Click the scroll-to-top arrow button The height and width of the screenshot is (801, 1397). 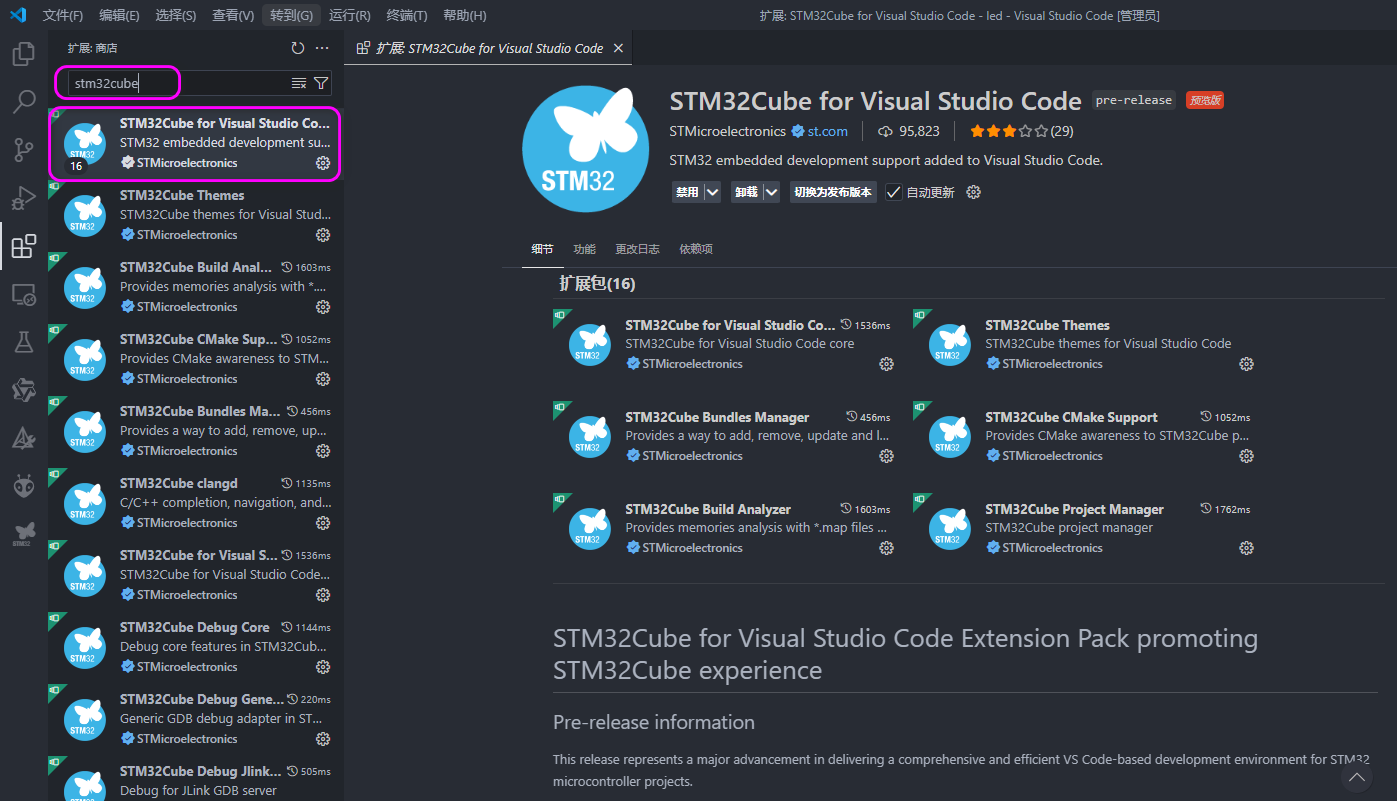[1357, 777]
